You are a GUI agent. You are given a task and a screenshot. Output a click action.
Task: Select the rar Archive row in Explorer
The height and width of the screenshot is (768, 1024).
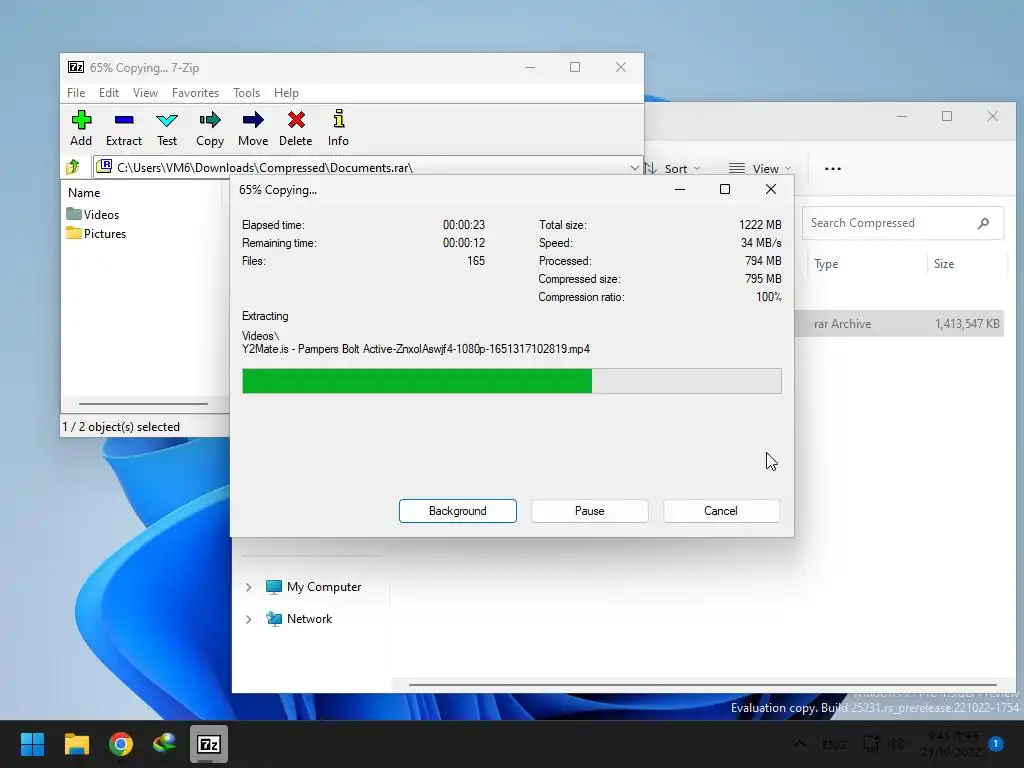(899, 324)
